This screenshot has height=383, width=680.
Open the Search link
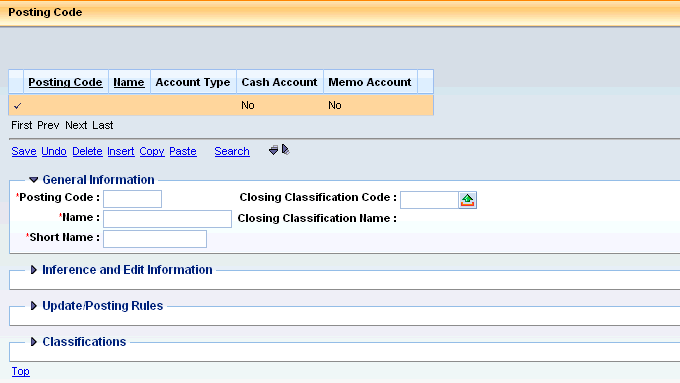click(232, 151)
